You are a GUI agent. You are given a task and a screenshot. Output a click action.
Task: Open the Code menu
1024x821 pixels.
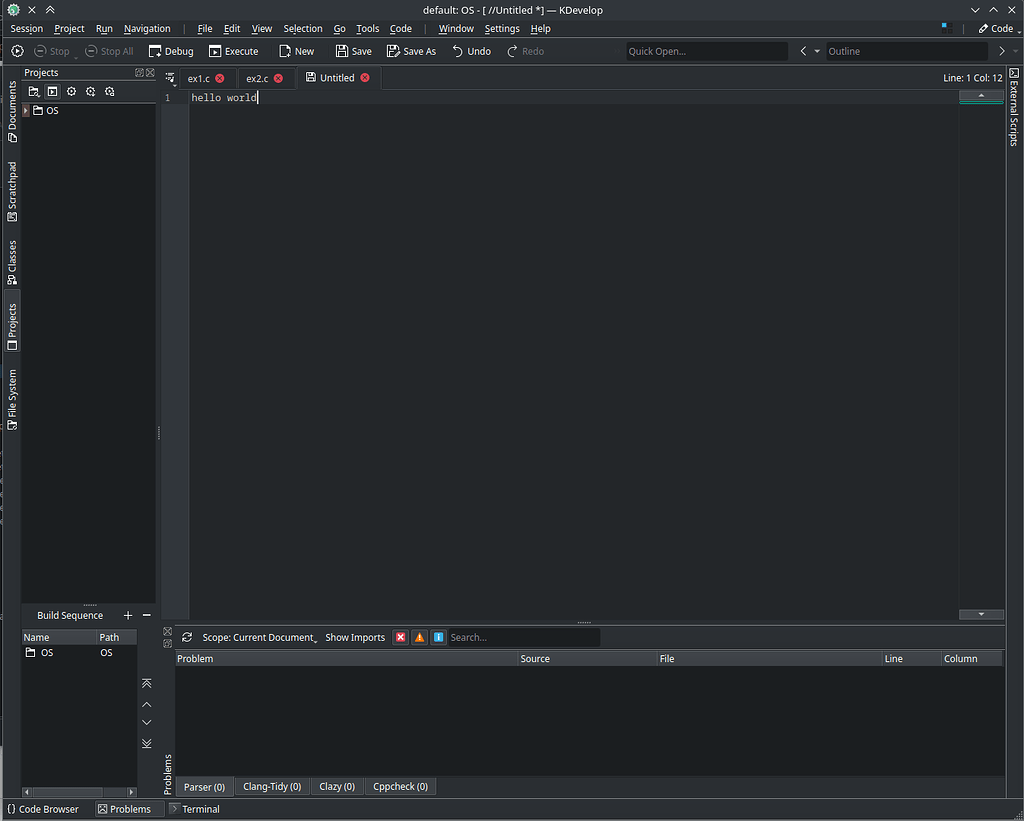[400, 28]
